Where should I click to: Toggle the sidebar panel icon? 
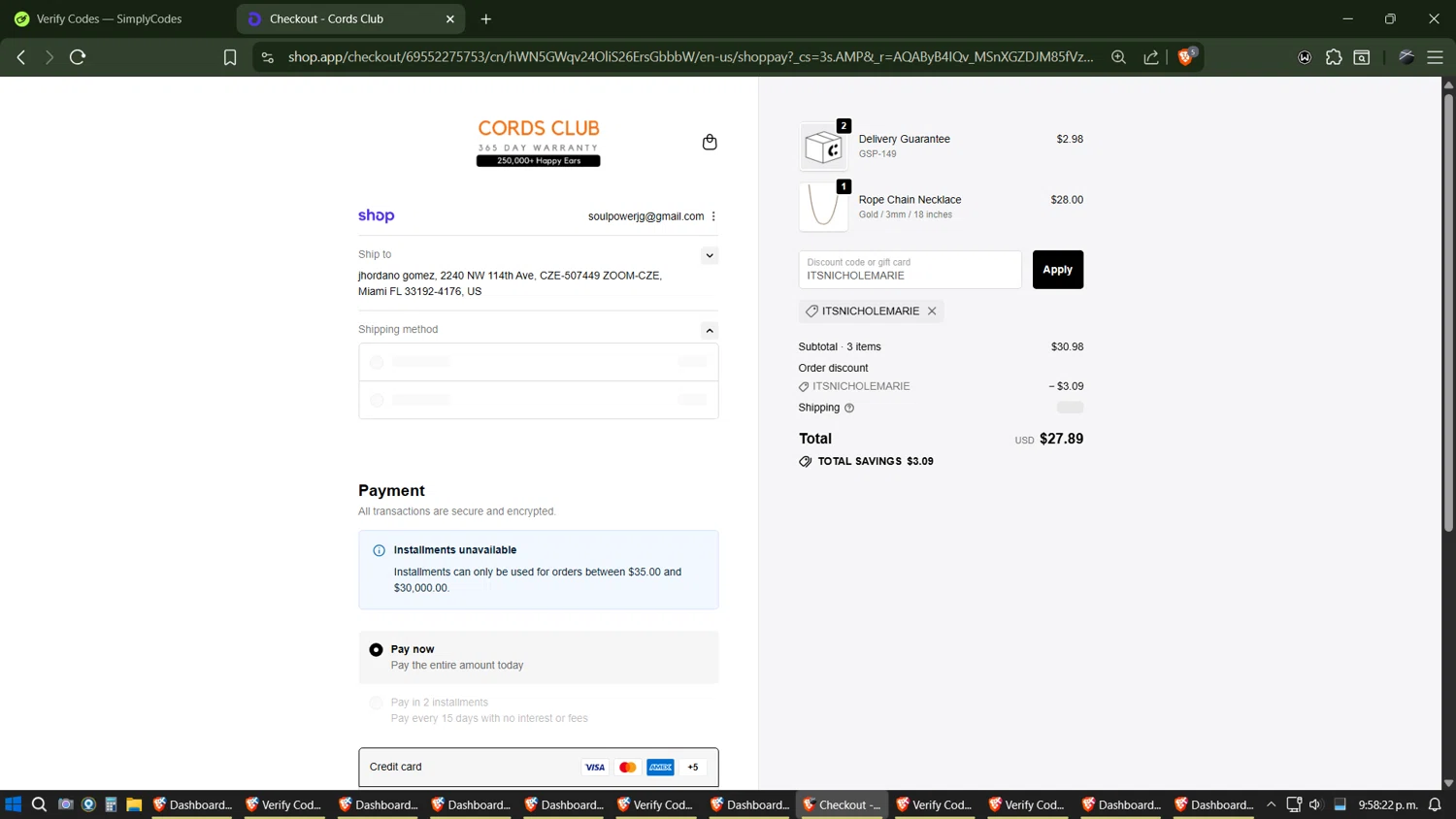pos(1362,57)
